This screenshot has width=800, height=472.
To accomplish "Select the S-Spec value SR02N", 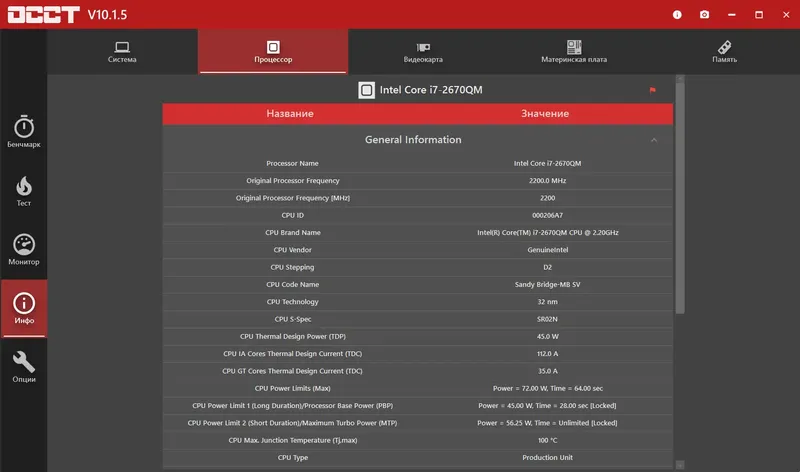I will [x=547, y=319].
